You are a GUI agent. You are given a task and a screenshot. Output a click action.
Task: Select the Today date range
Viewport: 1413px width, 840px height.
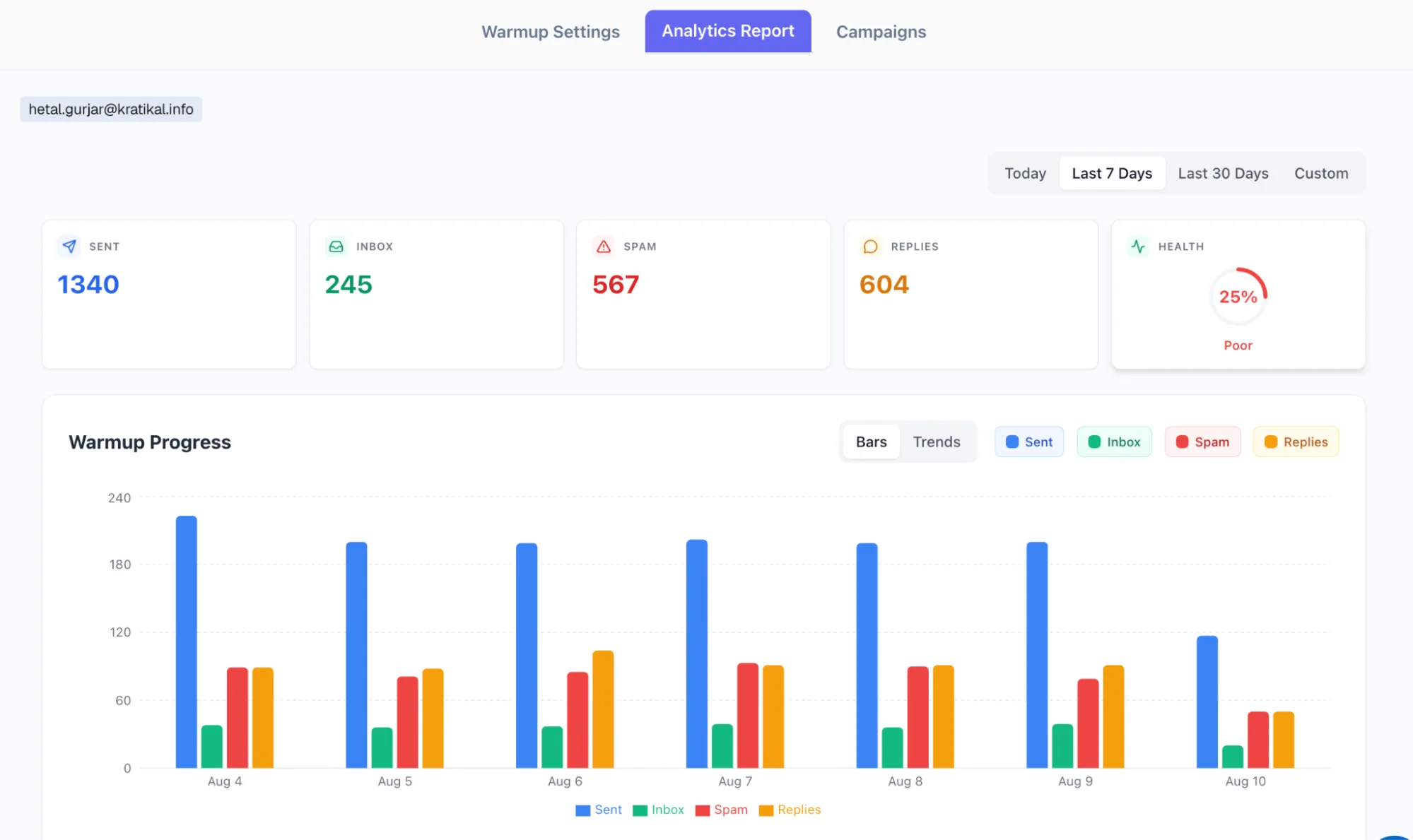(x=1025, y=173)
